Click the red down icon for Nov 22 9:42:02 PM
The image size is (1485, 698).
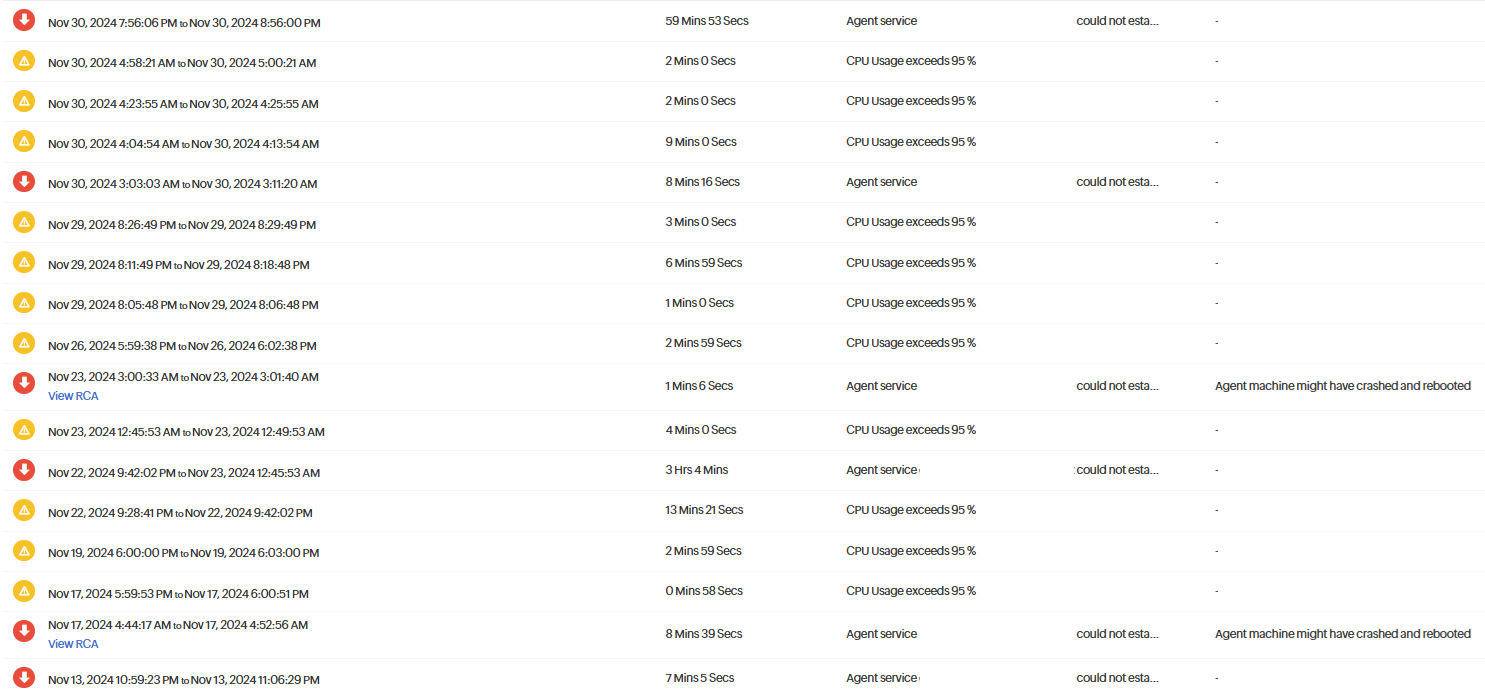click(x=24, y=470)
